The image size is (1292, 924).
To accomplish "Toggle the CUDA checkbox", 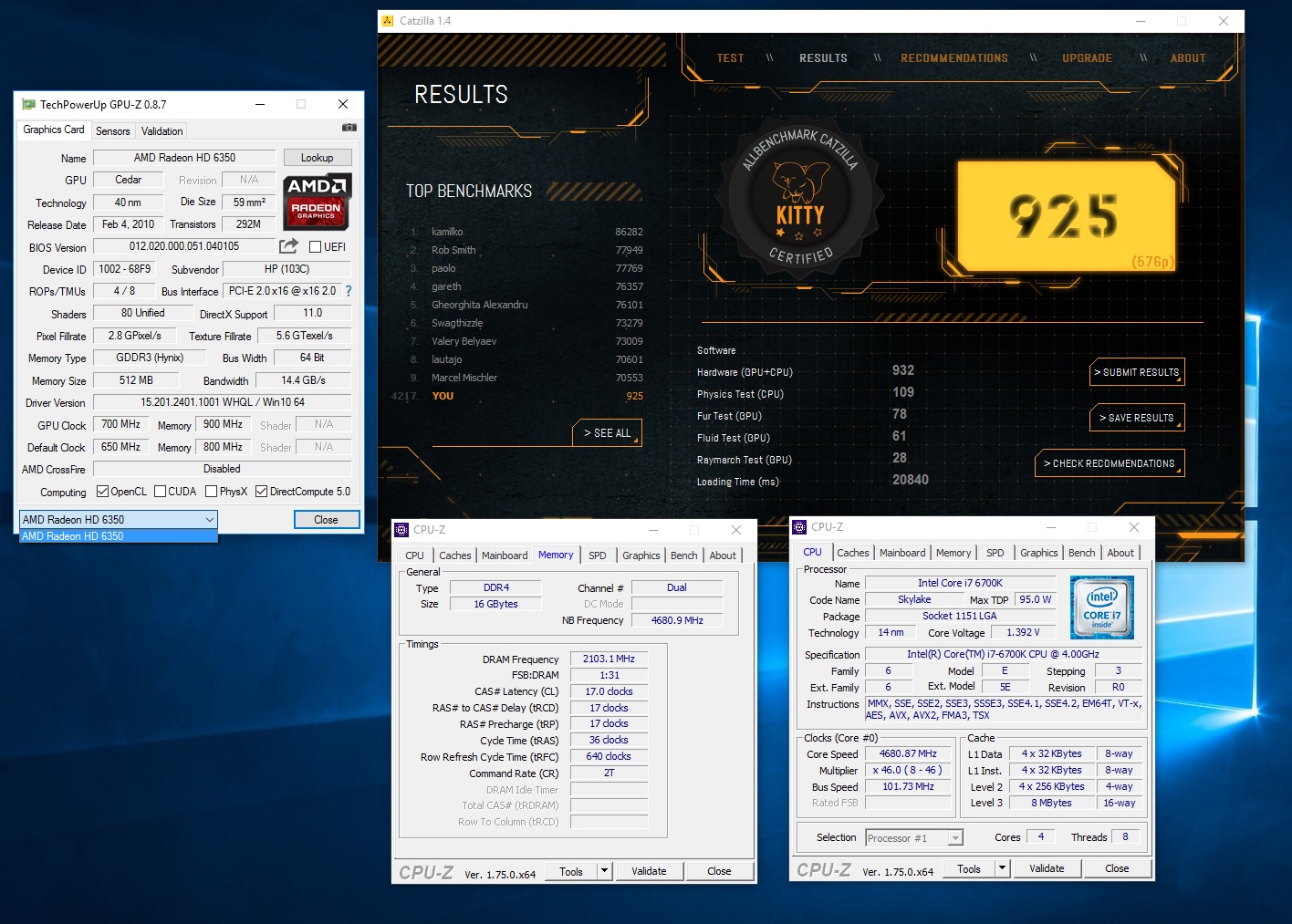I will point(160,492).
